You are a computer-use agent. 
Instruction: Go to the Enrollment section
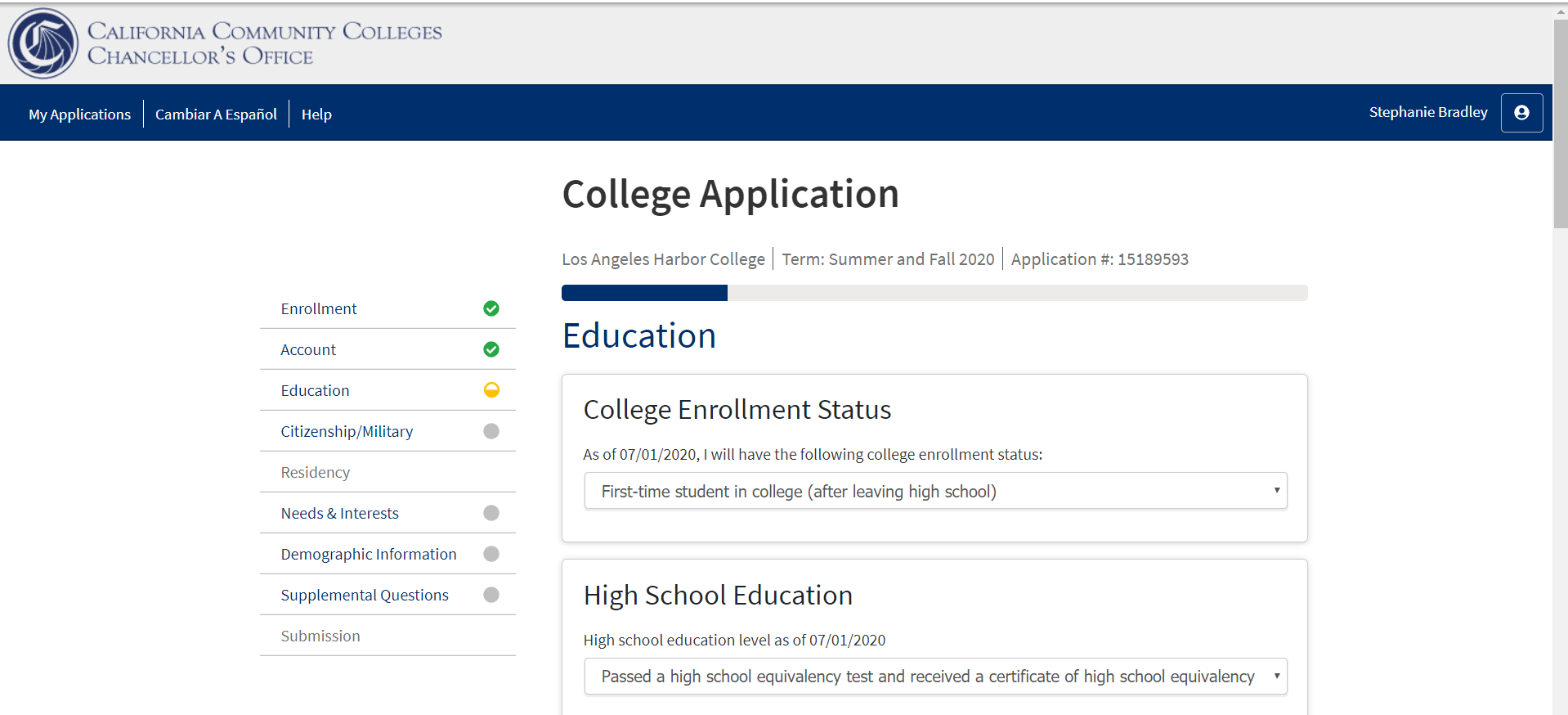click(x=319, y=308)
